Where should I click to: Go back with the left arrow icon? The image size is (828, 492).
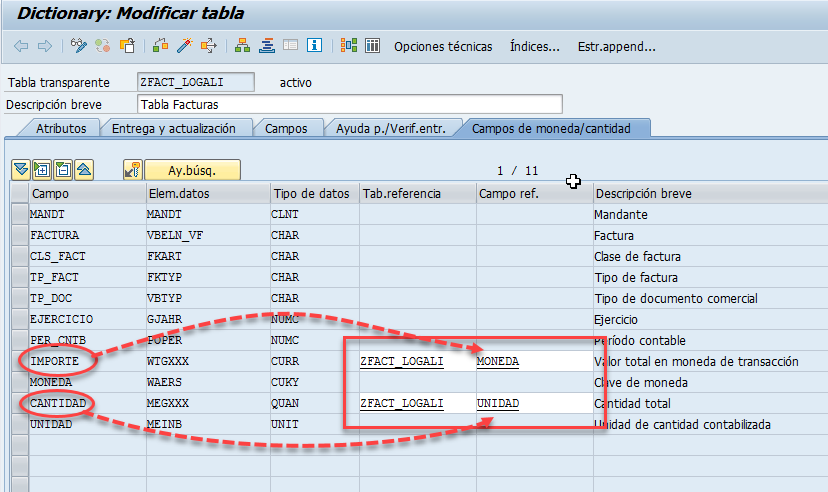(x=21, y=46)
